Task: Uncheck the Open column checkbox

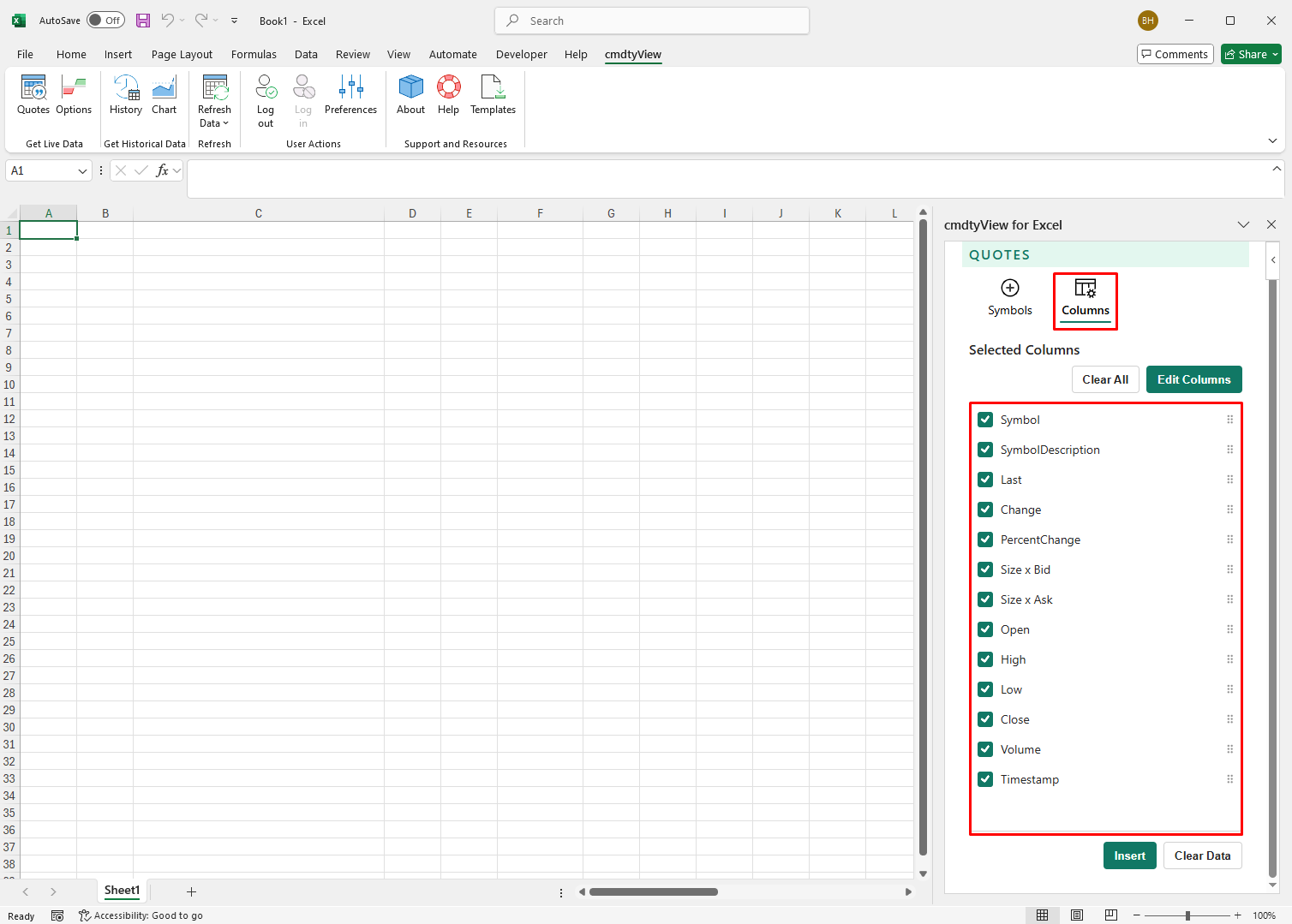Action: coord(985,629)
